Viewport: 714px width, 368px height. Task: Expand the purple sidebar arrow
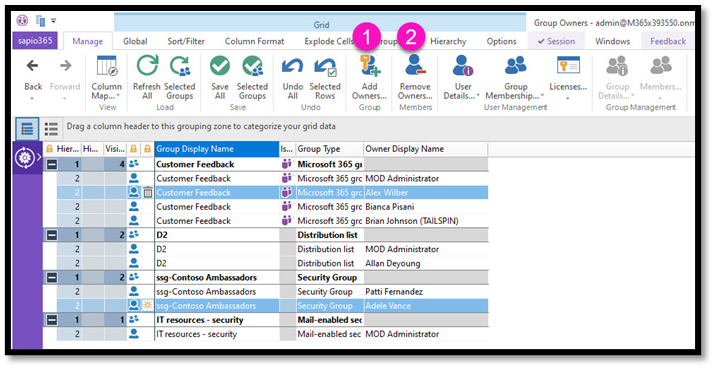(39, 158)
